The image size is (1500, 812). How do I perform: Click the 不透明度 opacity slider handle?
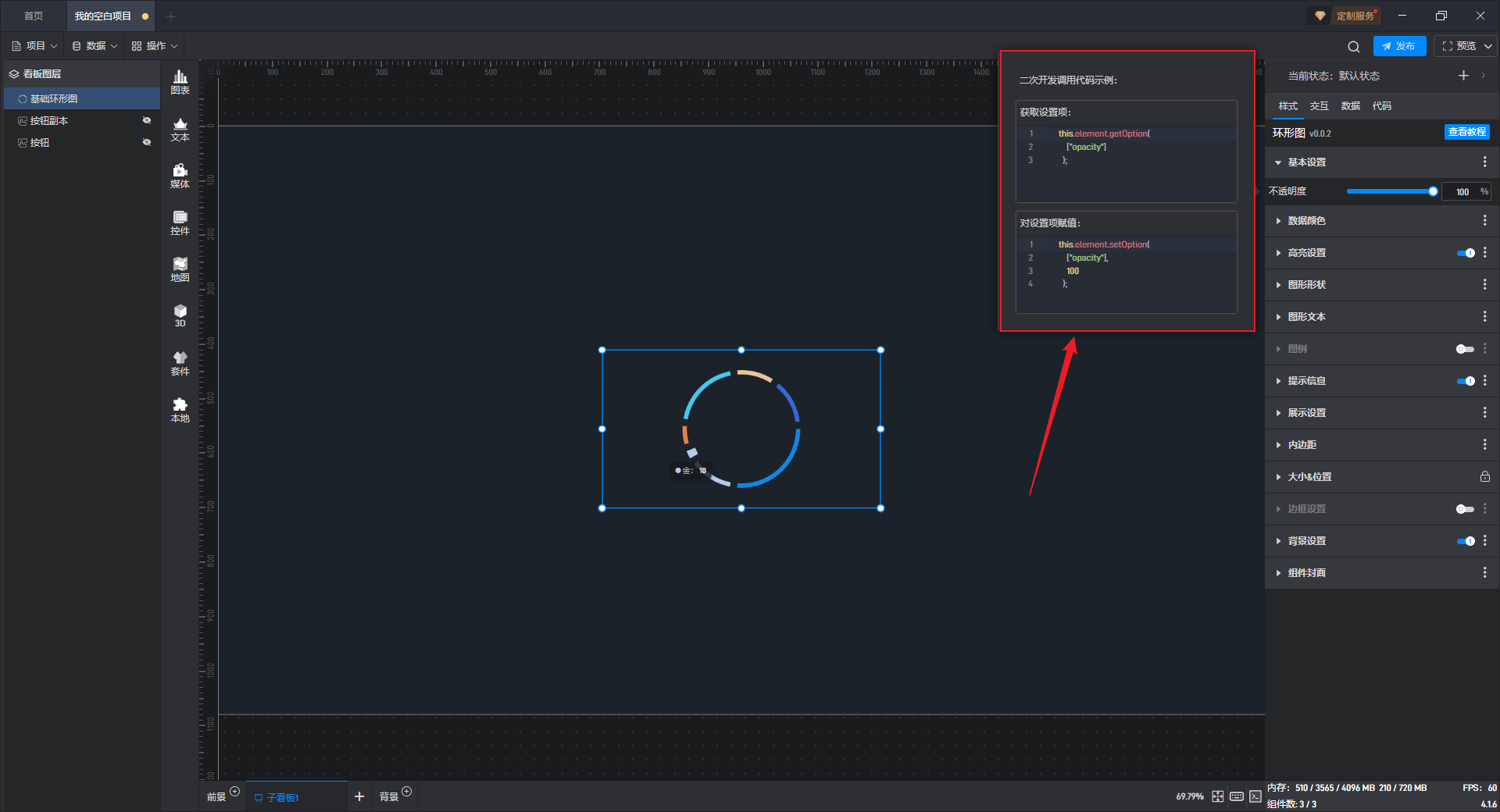[1433, 191]
